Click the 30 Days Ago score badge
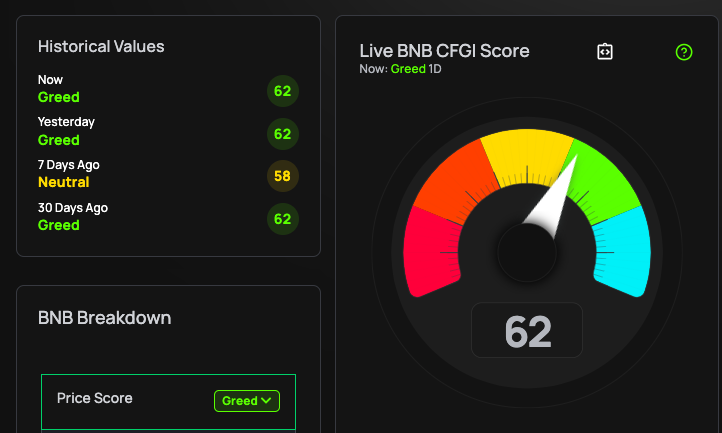The width and height of the screenshot is (722, 433). pos(283,218)
